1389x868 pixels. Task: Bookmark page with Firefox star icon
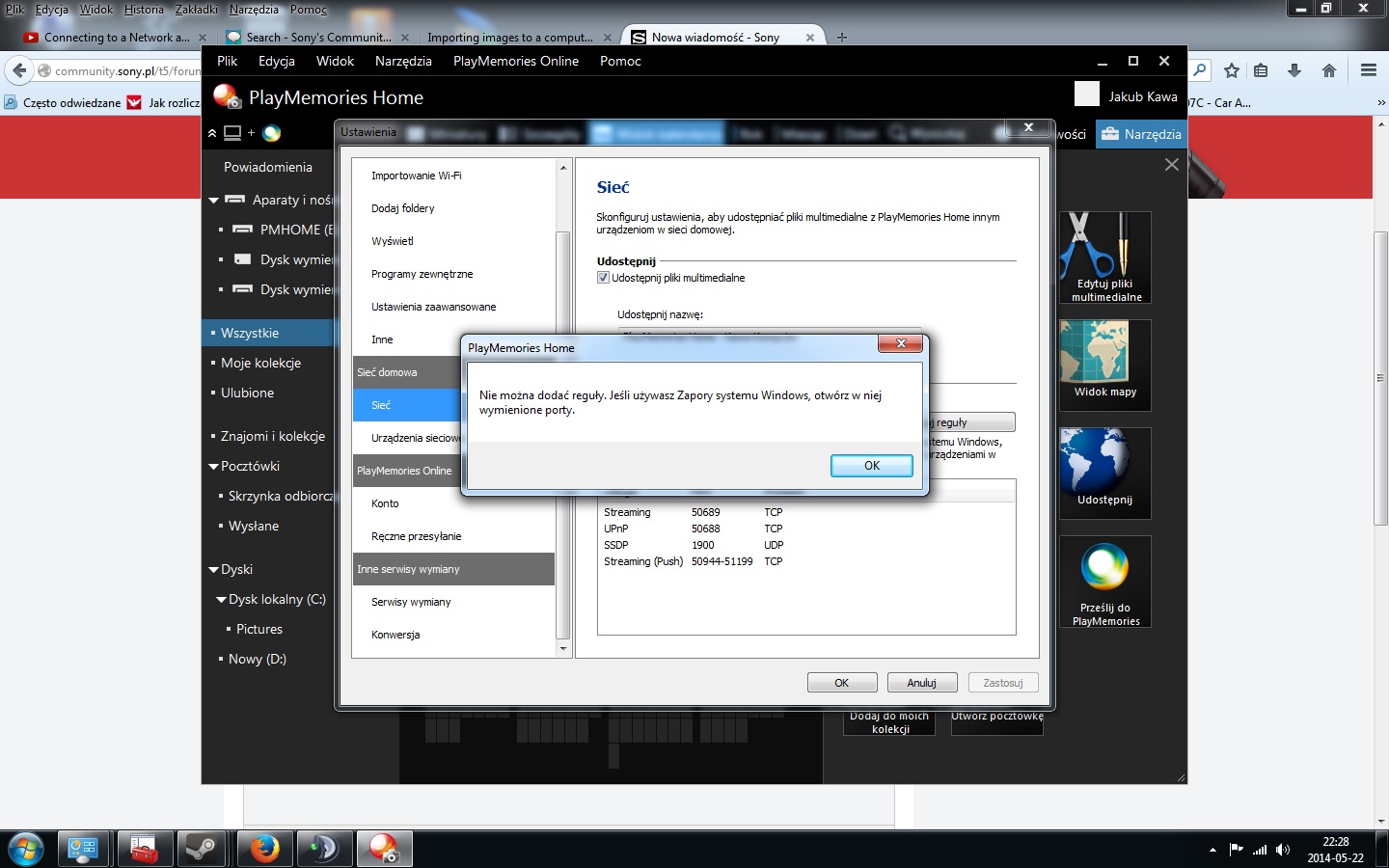point(1232,70)
